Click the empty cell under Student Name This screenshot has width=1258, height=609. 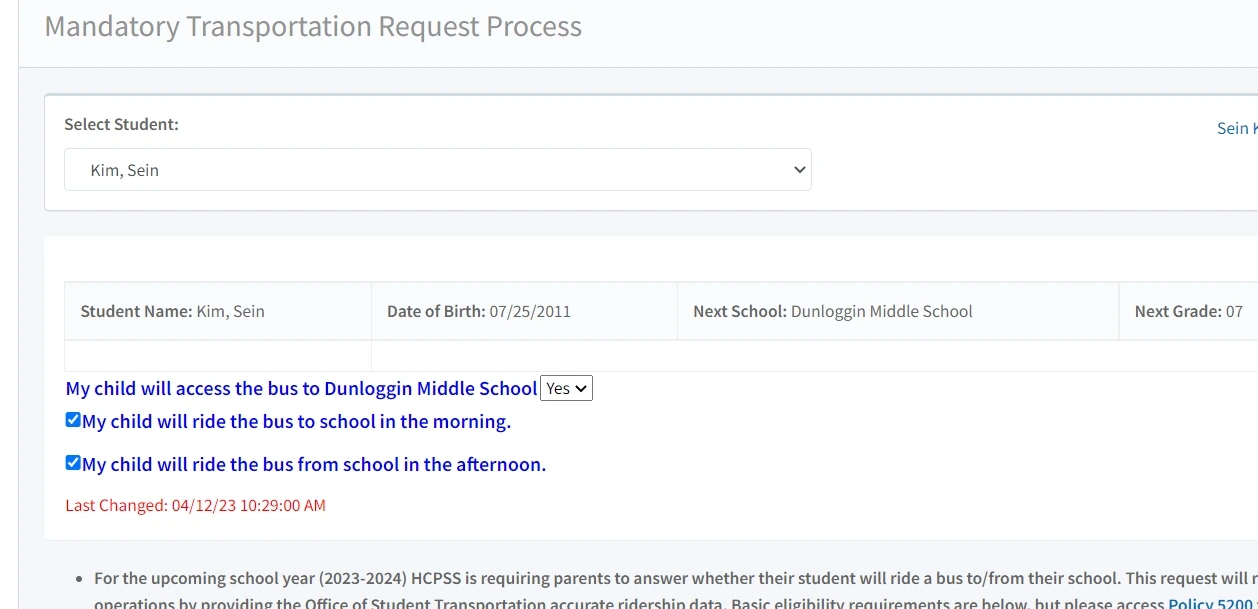point(218,355)
